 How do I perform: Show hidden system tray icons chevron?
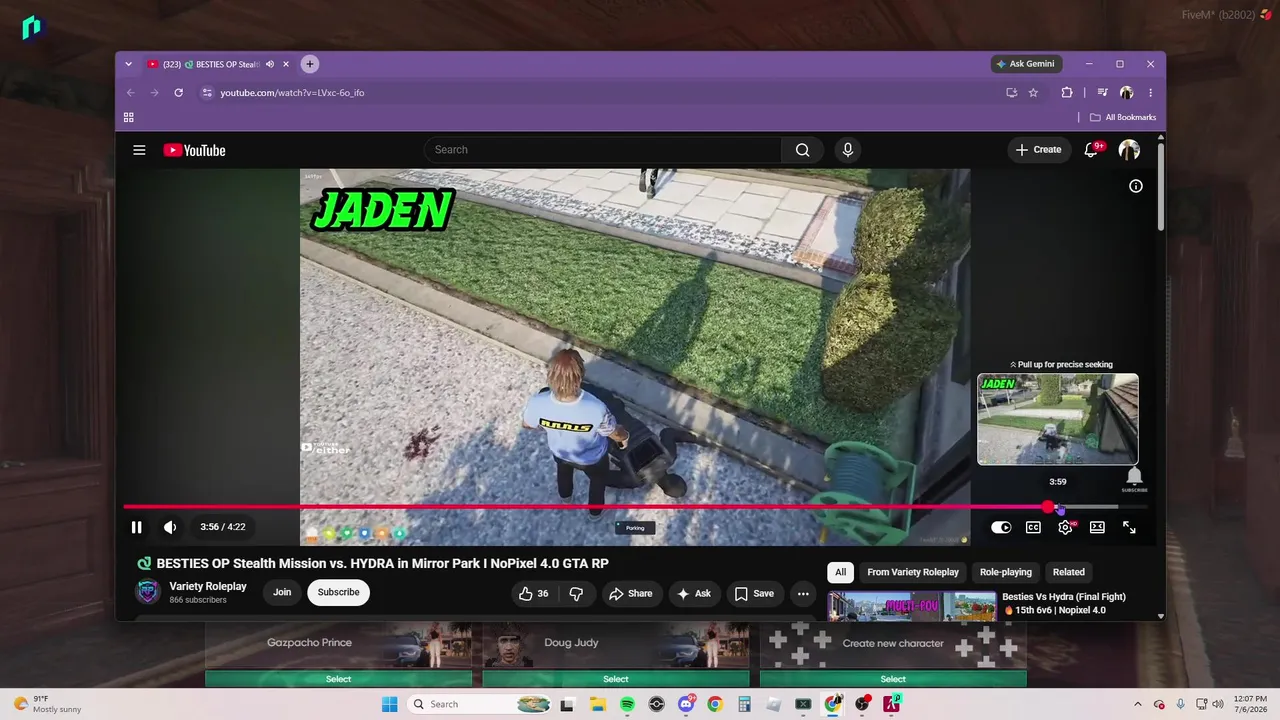click(1137, 704)
